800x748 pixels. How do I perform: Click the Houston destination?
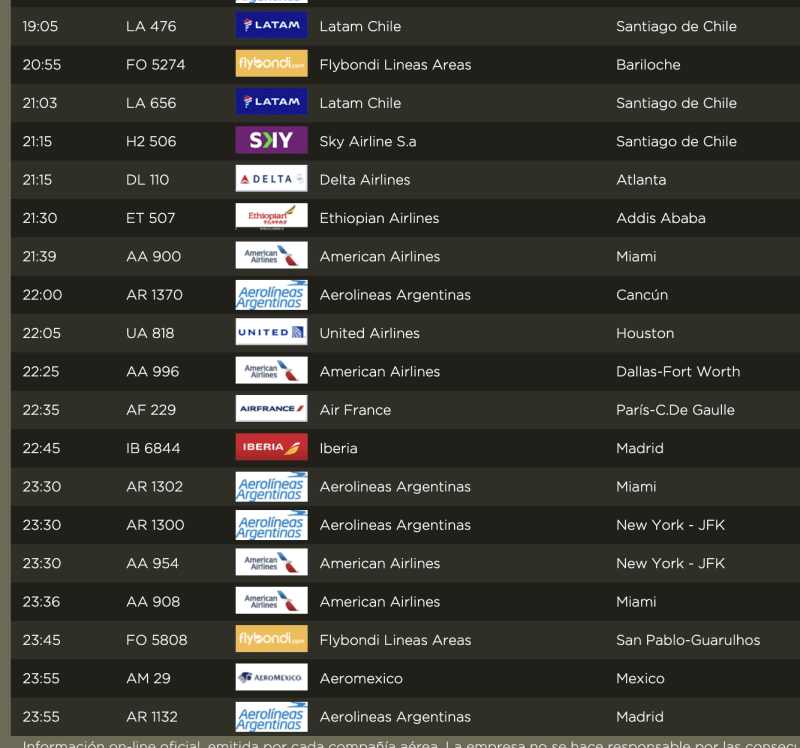(x=645, y=333)
